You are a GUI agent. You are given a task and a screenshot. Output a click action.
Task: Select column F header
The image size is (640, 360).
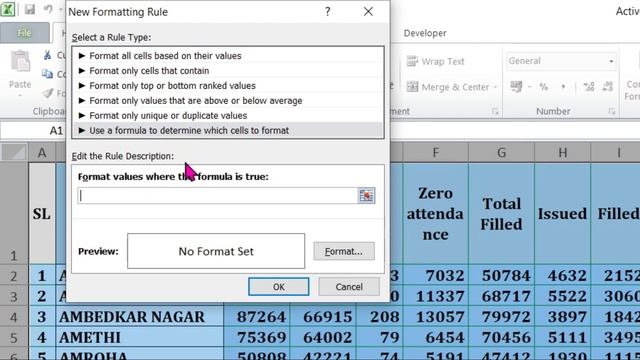point(436,153)
